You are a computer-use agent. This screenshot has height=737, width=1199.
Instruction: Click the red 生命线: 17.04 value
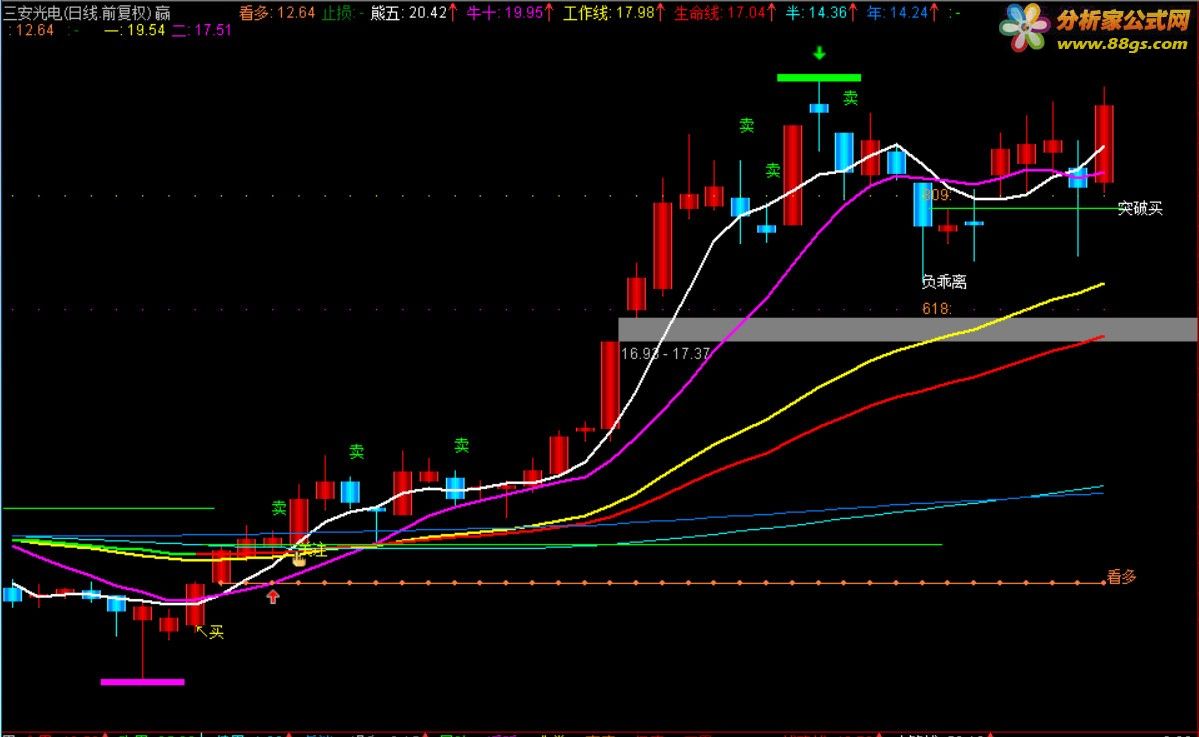tap(720, 13)
